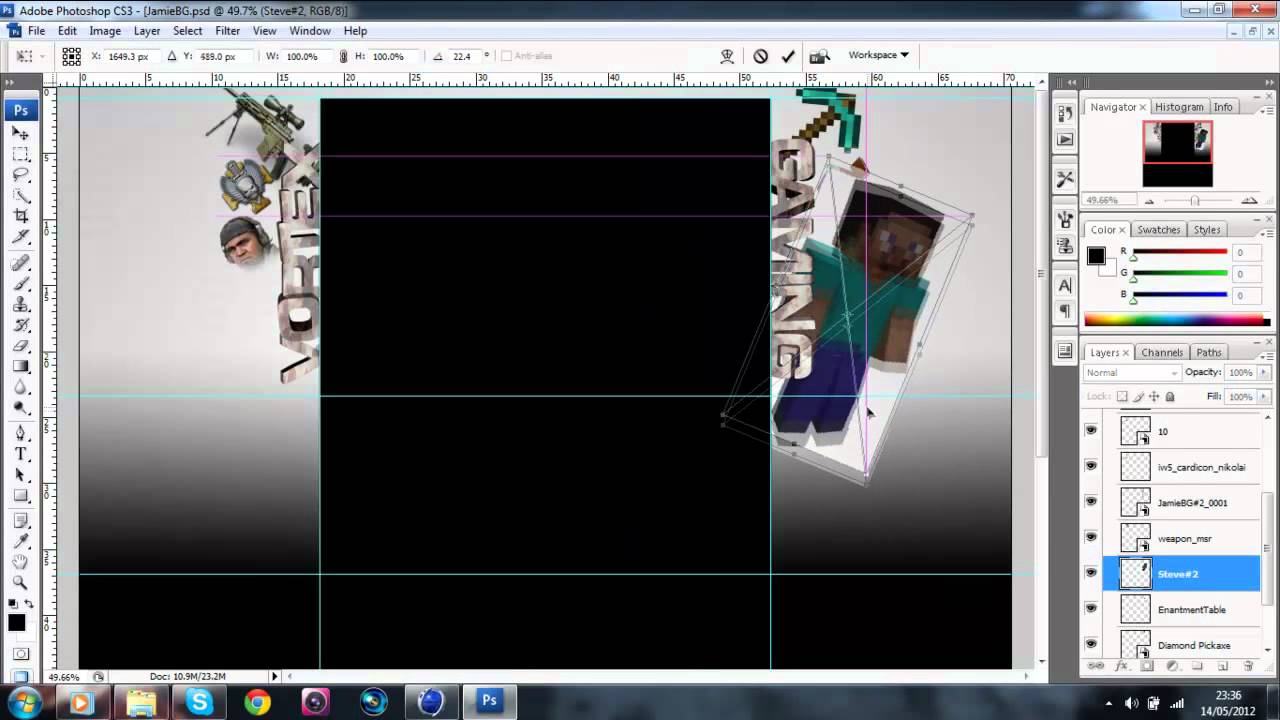This screenshot has width=1280, height=720.
Task: Select the Horizontal Type tool
Action: [x=20, y=454]
